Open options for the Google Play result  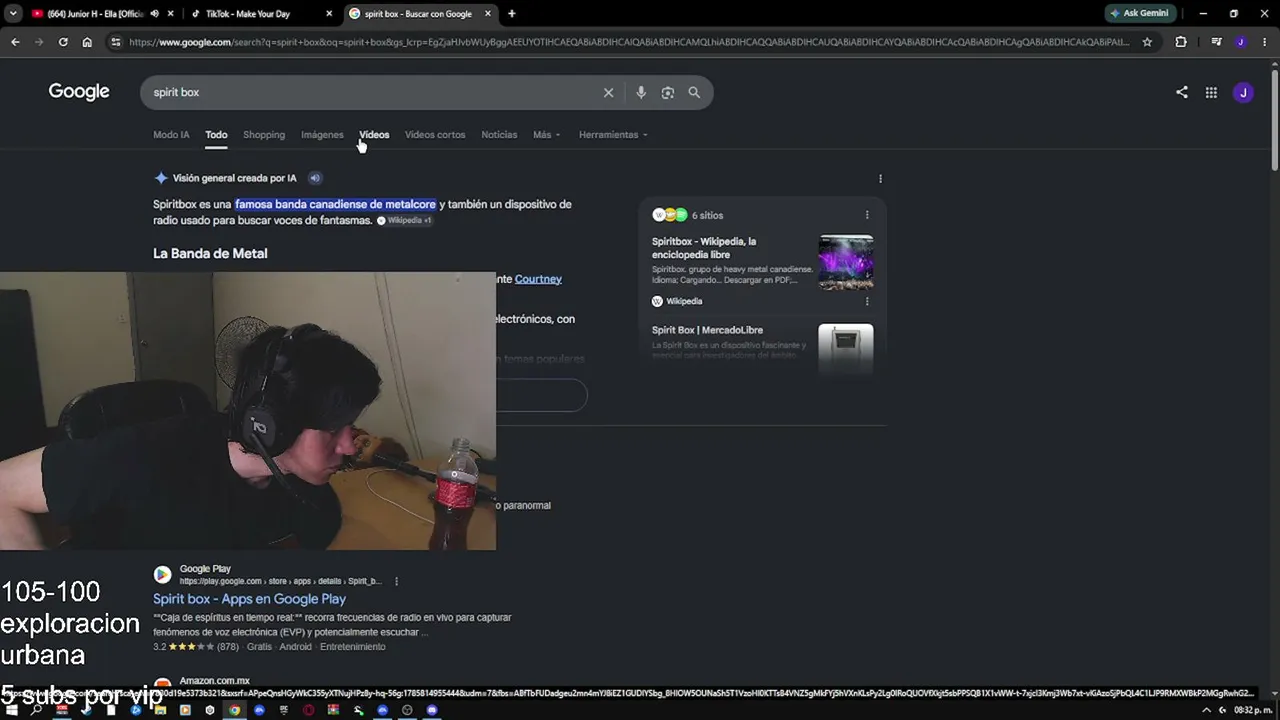(x=397, y=581)
